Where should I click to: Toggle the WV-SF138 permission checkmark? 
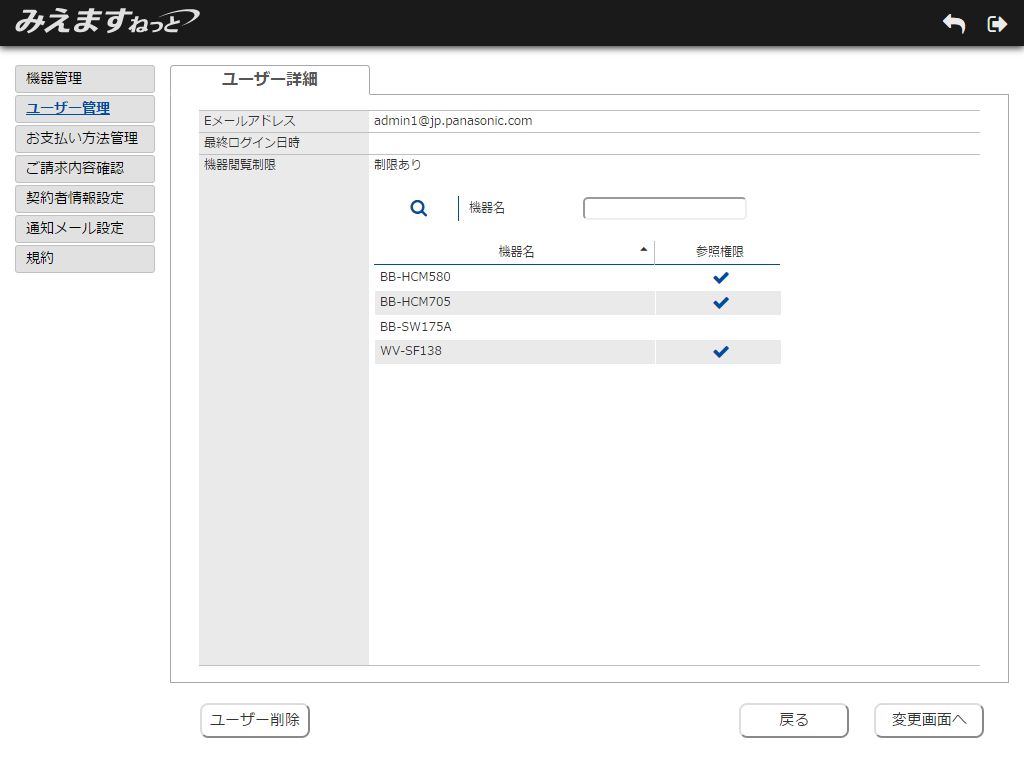click(720, 351)
